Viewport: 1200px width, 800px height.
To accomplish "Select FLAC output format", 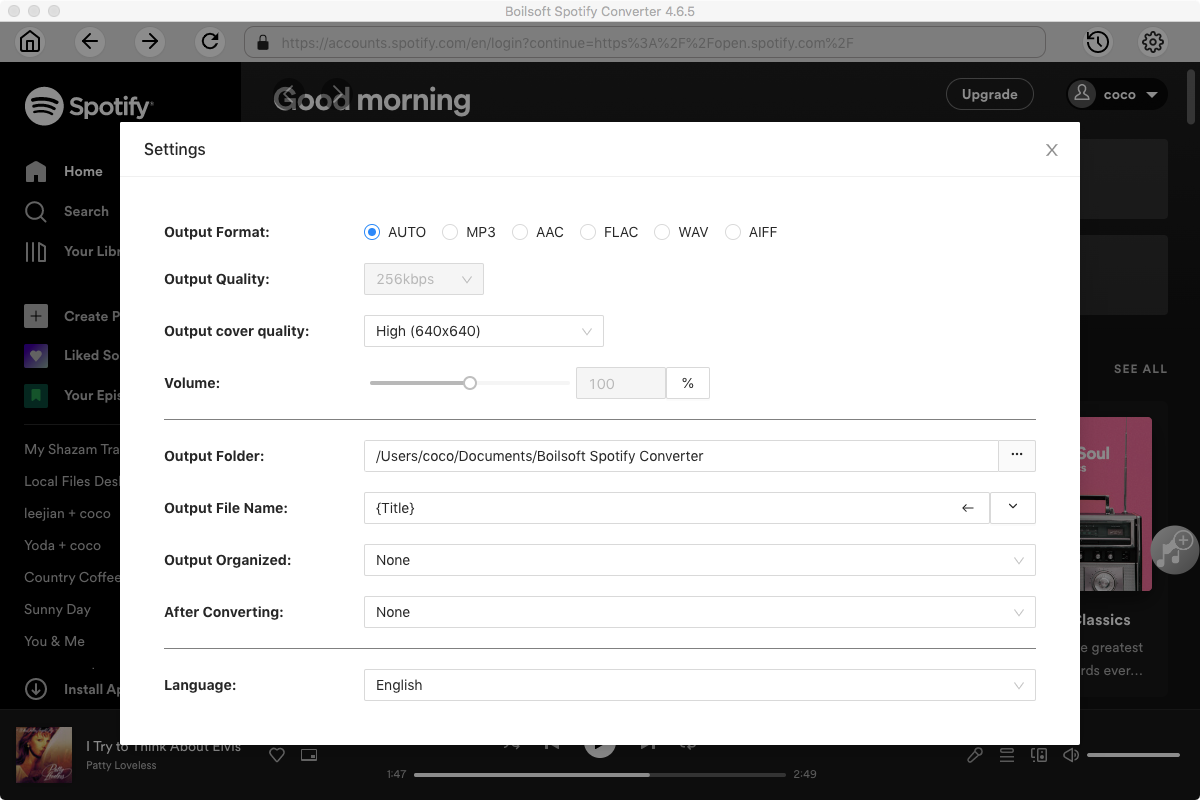I will point(588,232).
